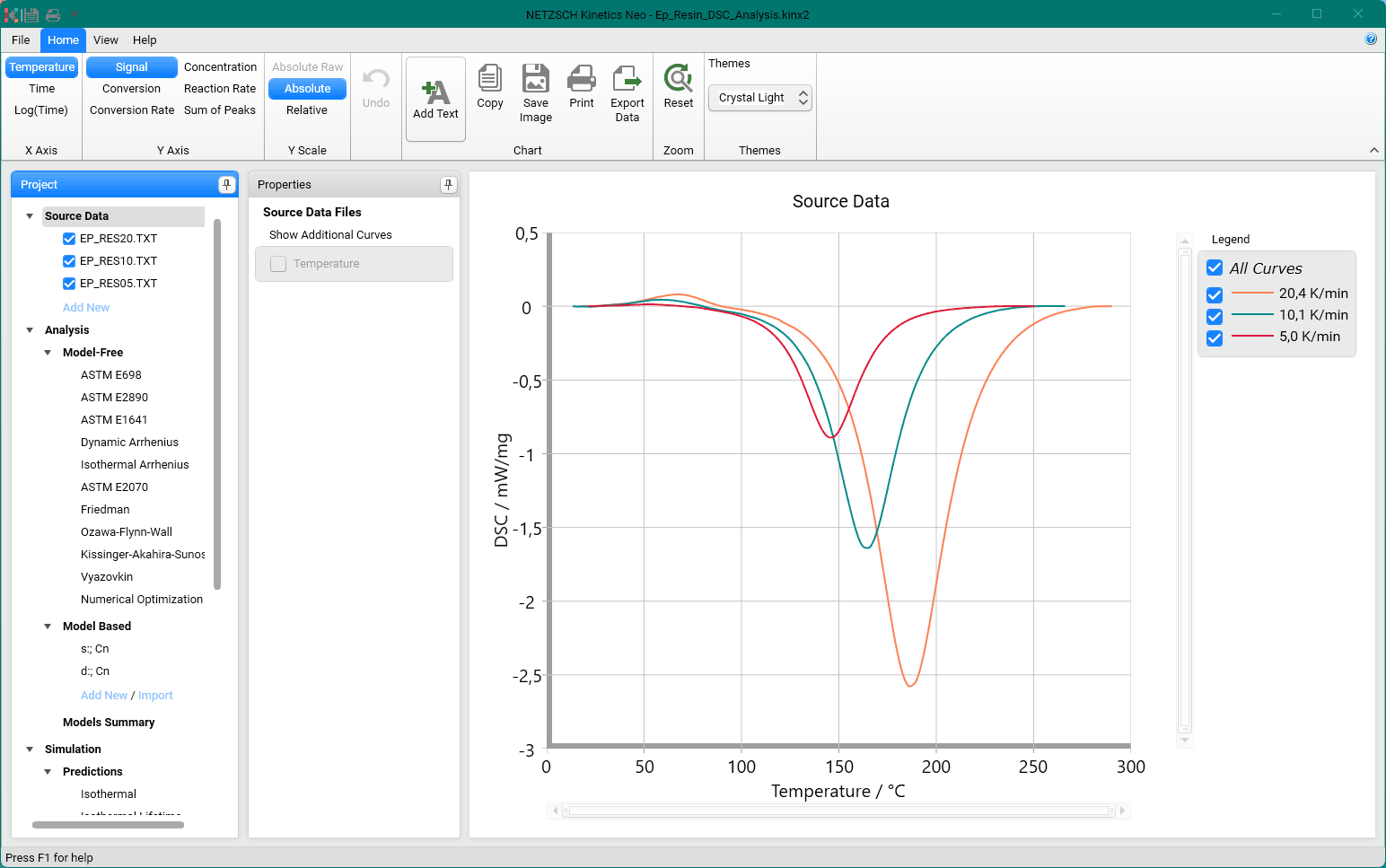Click the Export Data icon
Screen dimensions: 1386x868
(x=627, y=79)
